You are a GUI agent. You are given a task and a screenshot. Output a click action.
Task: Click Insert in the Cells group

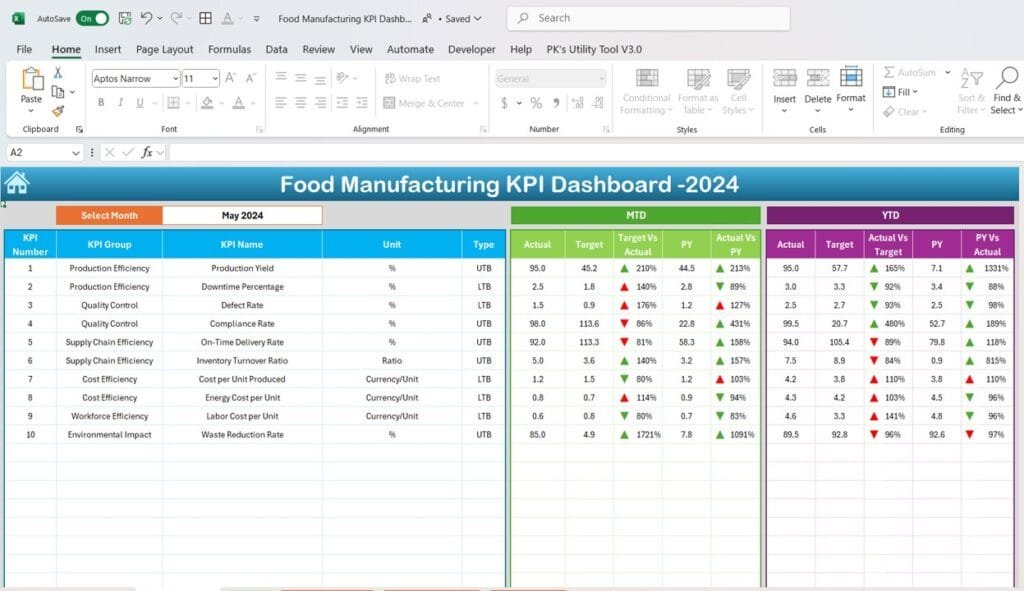(x=785, y=88)
